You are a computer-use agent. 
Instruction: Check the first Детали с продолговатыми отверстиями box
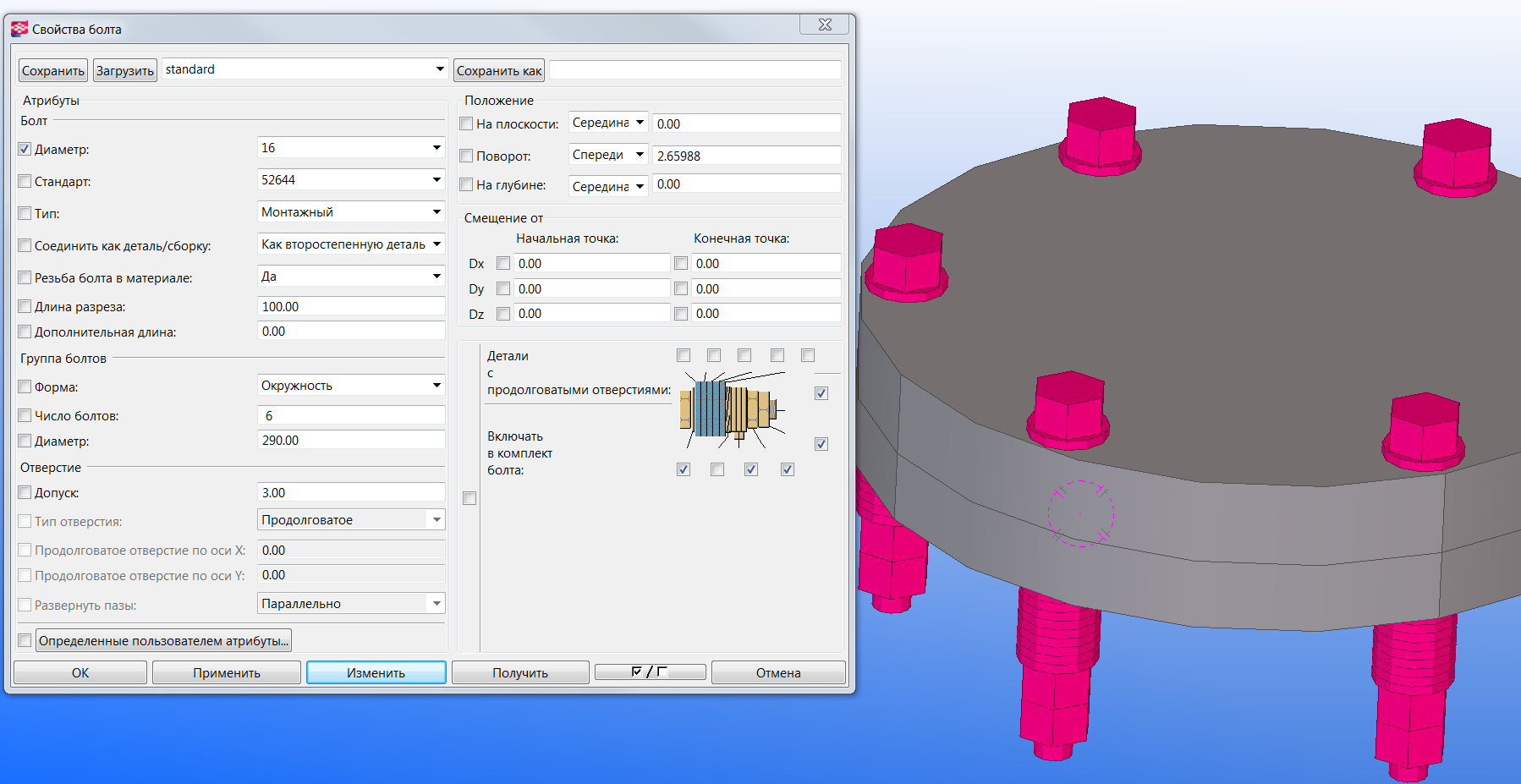click(x=684, y=355)
